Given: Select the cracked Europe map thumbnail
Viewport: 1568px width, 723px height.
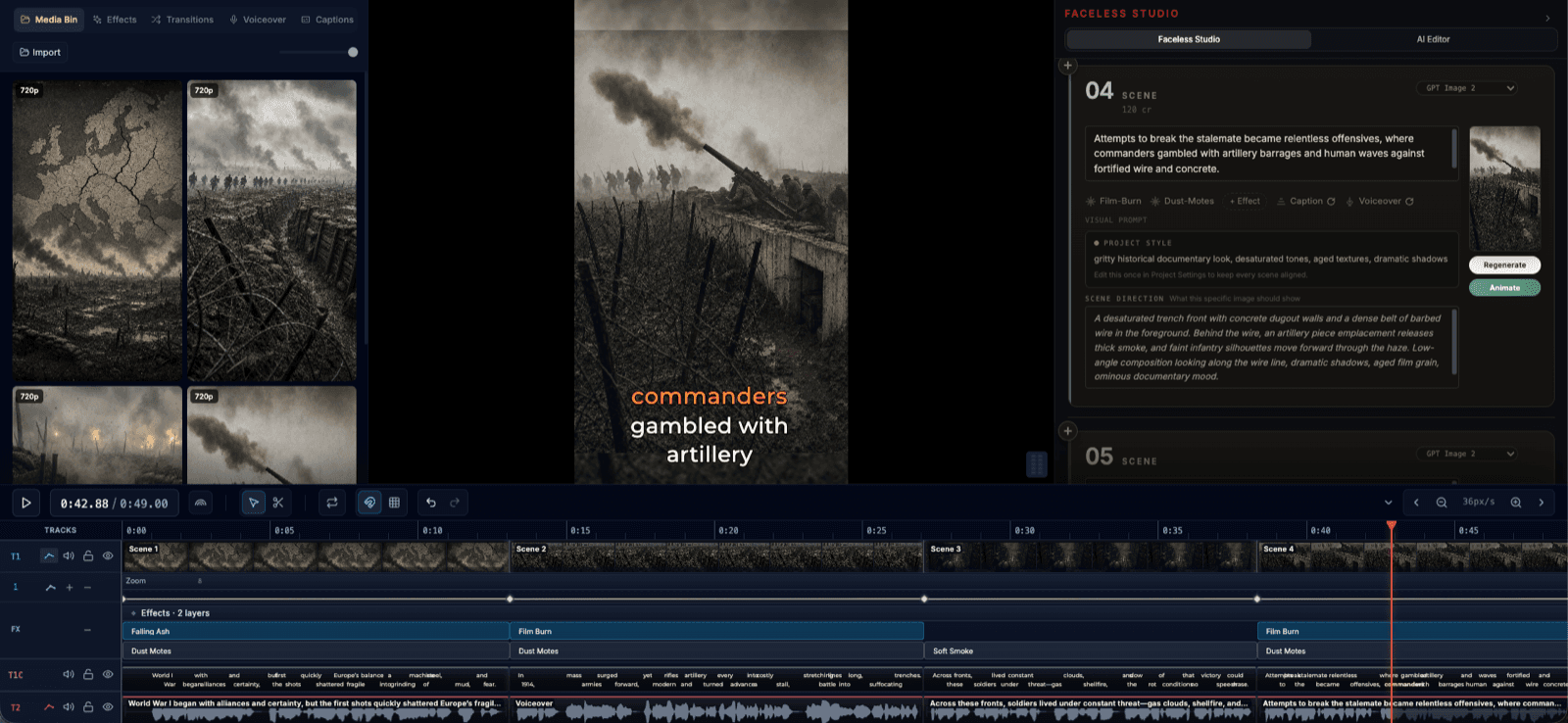Looking at the screenshot, I should pos(97,229).
